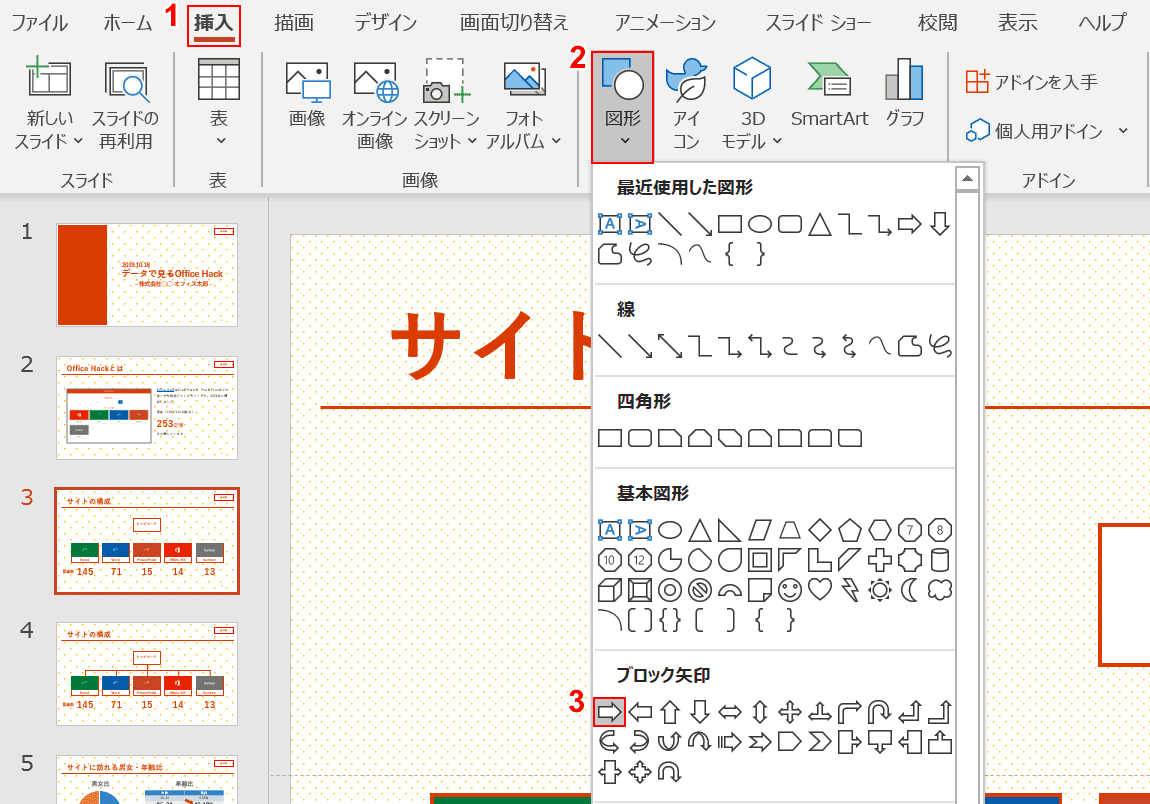Select slide 3 thumbnail
Viewport: 1150px width, 804px height.
tap(147, 541)
